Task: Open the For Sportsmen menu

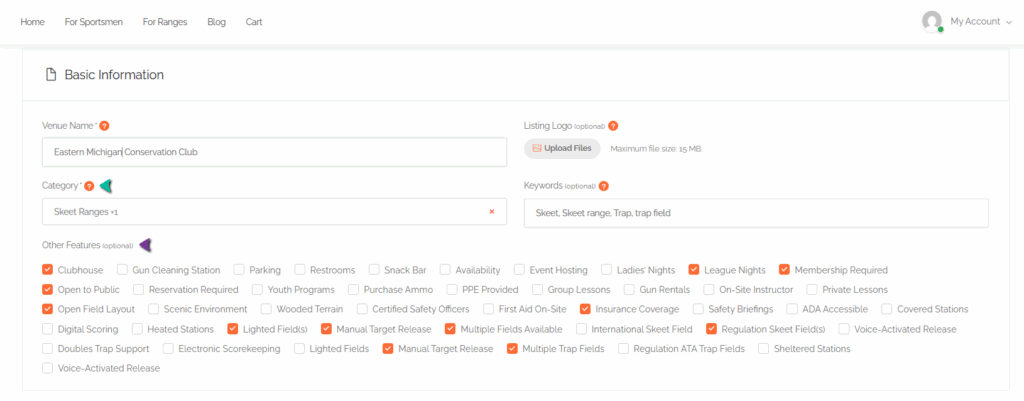Action: (93, 21)
